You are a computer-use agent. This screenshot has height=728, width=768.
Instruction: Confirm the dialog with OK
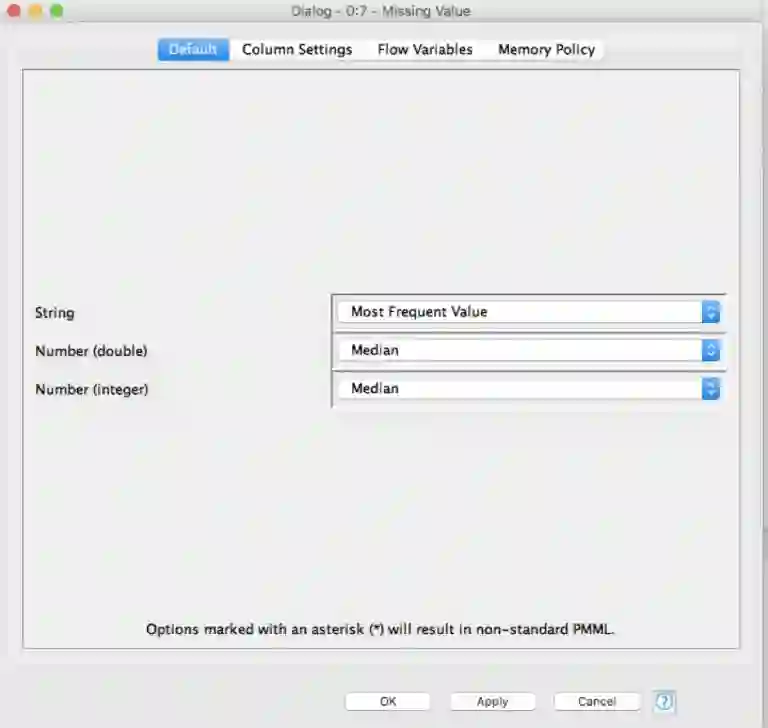point(388,702)
